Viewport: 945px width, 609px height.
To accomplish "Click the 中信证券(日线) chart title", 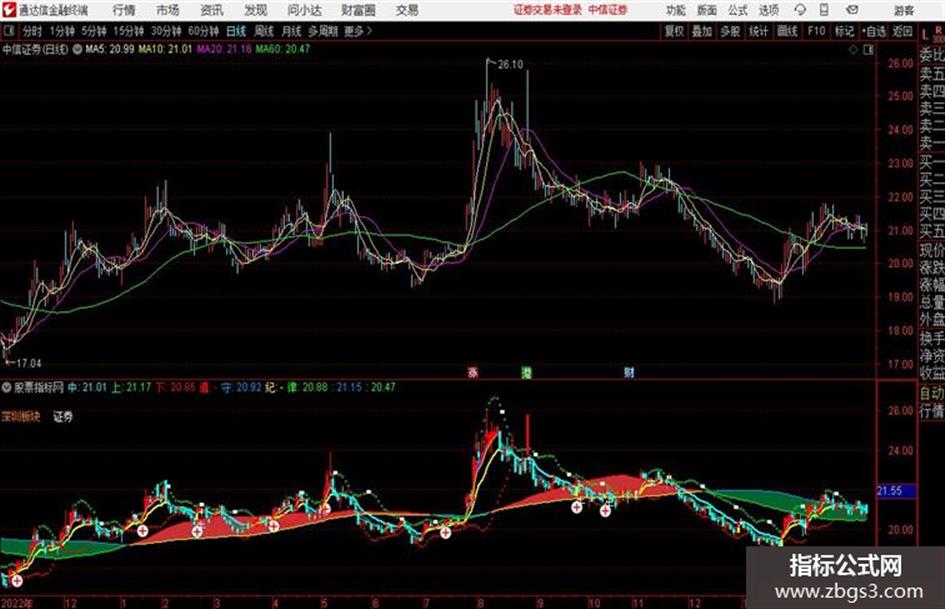I will coord(36,49).
